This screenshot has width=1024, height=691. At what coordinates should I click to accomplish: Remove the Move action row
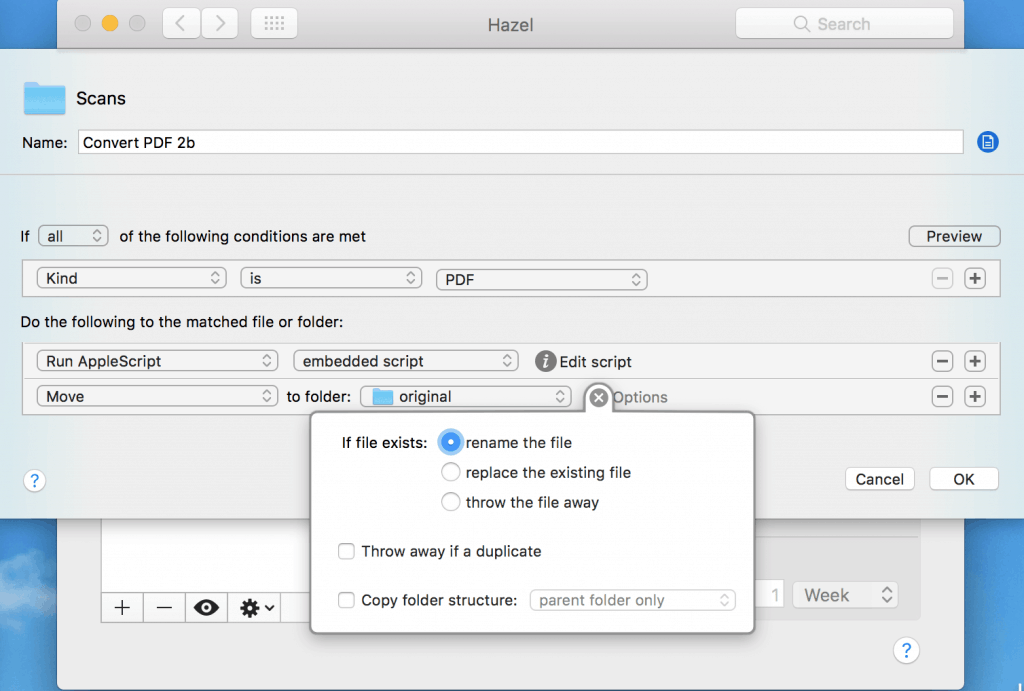coord(942,396)
